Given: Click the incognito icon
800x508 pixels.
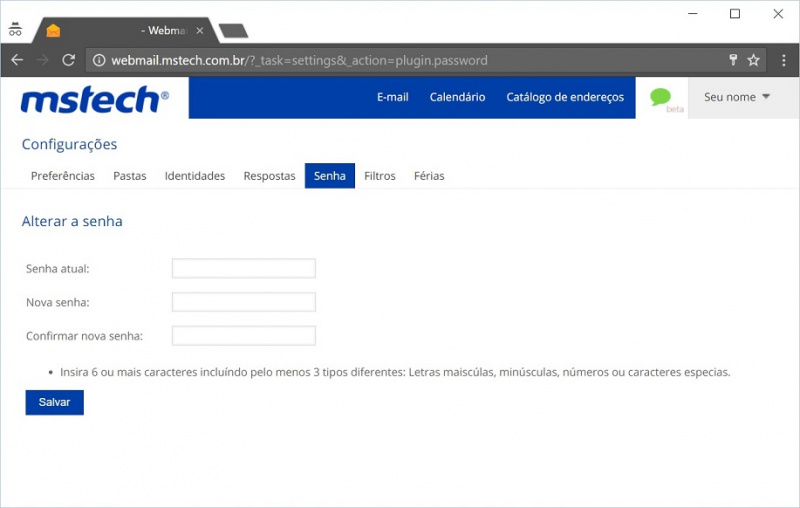Looking at the screenshot, I should coord(15,29).
